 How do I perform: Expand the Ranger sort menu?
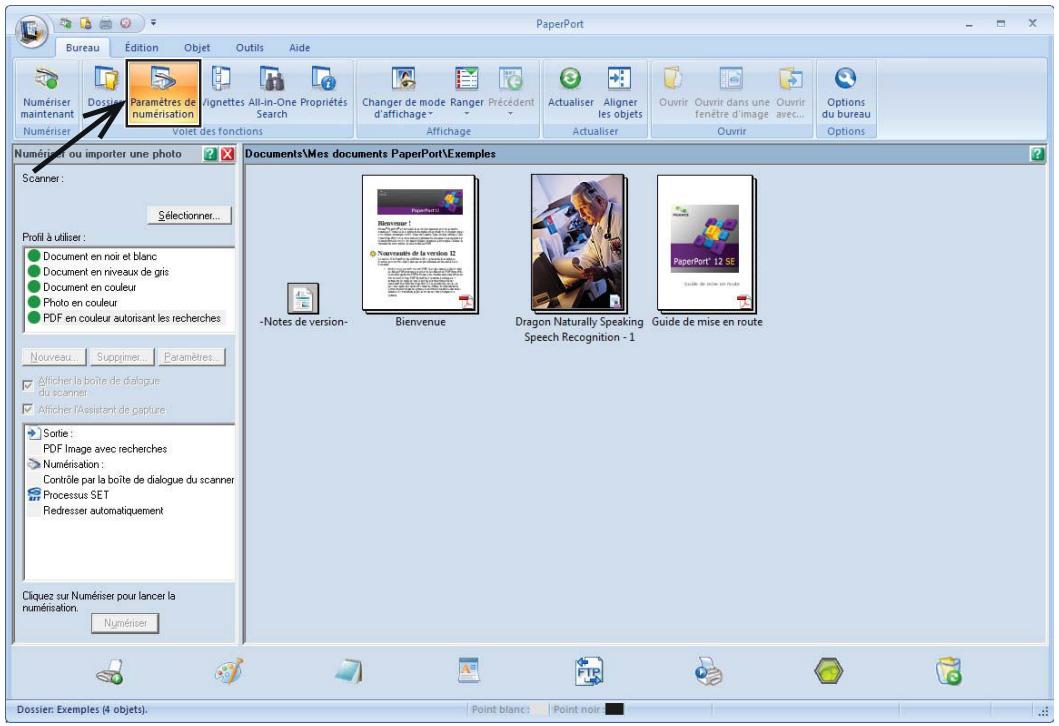pos(467,92)
